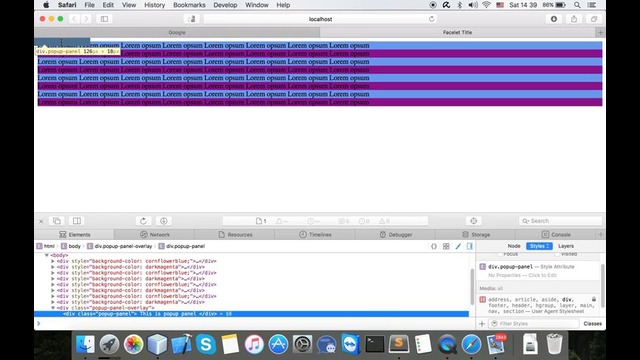The height and width of the screenshot is (360, 640).
Task: Open the Elements tab
Action: pos(74,235)
